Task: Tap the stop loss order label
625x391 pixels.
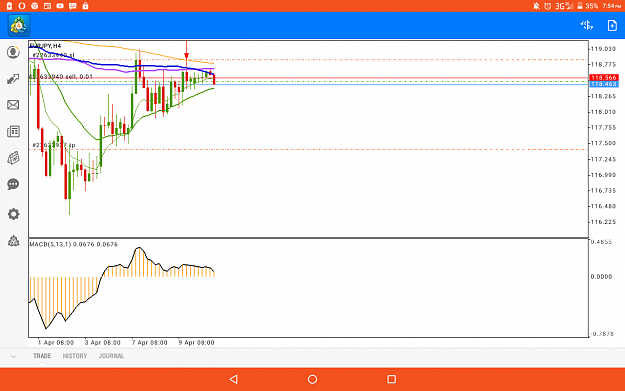Action: [53, 55]
